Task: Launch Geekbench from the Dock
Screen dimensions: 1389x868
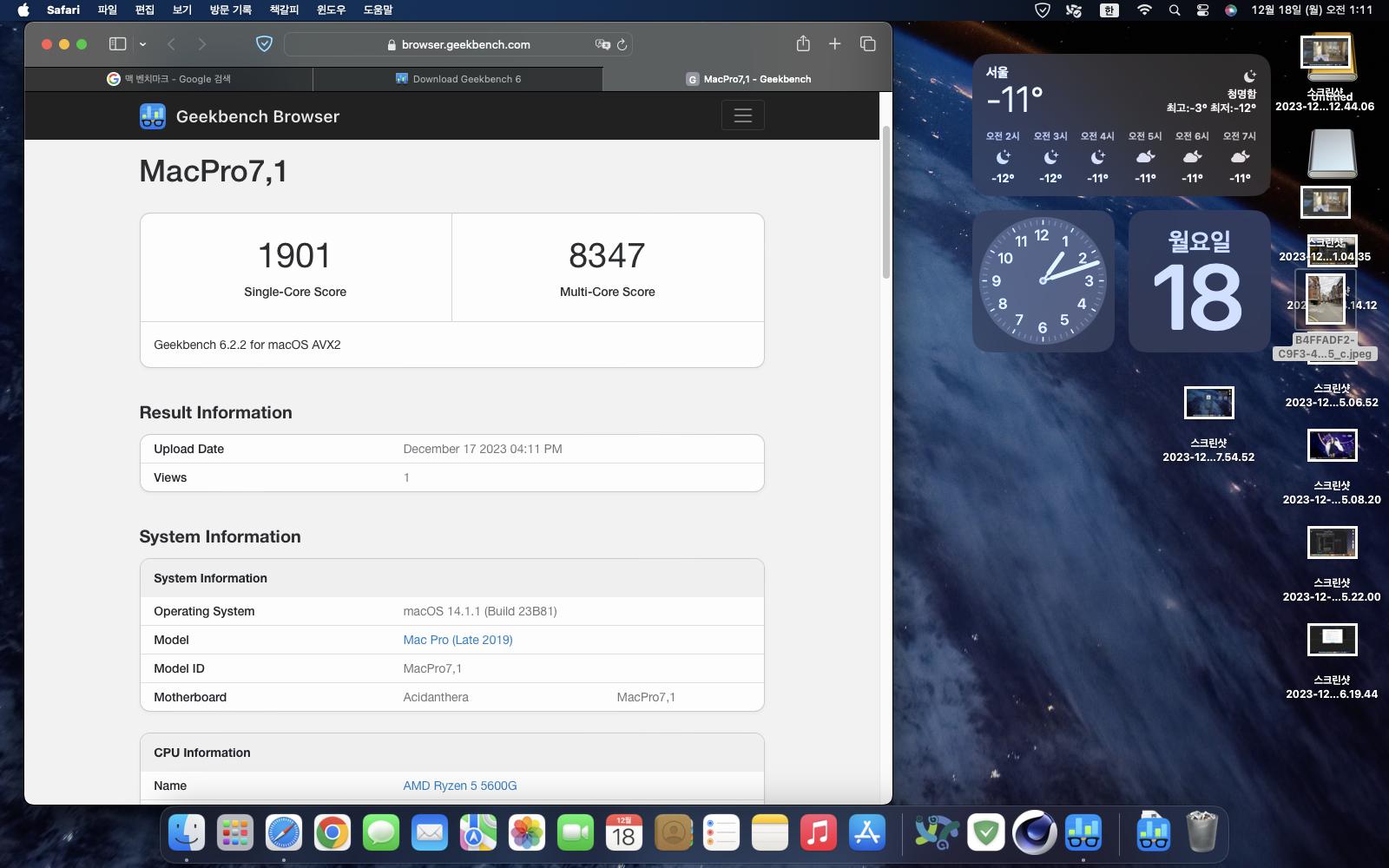Action: tap(1083, 833)
